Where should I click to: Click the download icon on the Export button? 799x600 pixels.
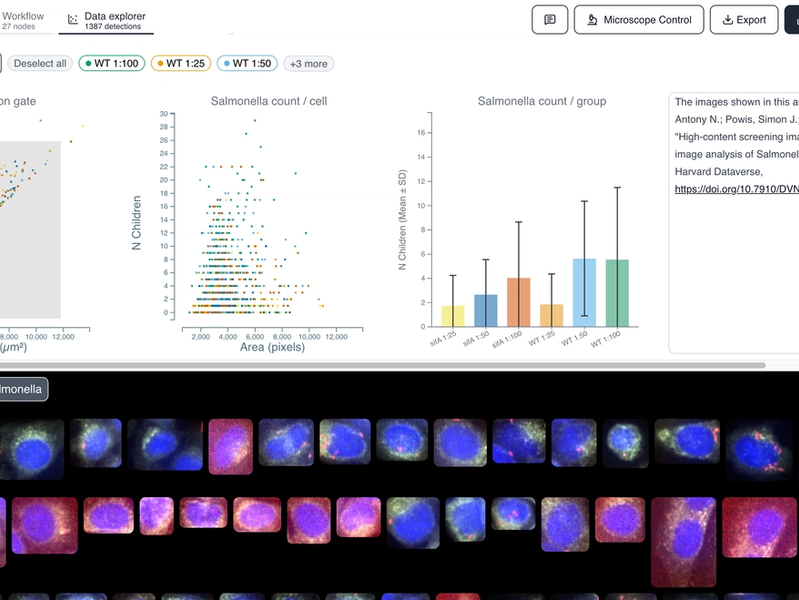coord(728,20)
